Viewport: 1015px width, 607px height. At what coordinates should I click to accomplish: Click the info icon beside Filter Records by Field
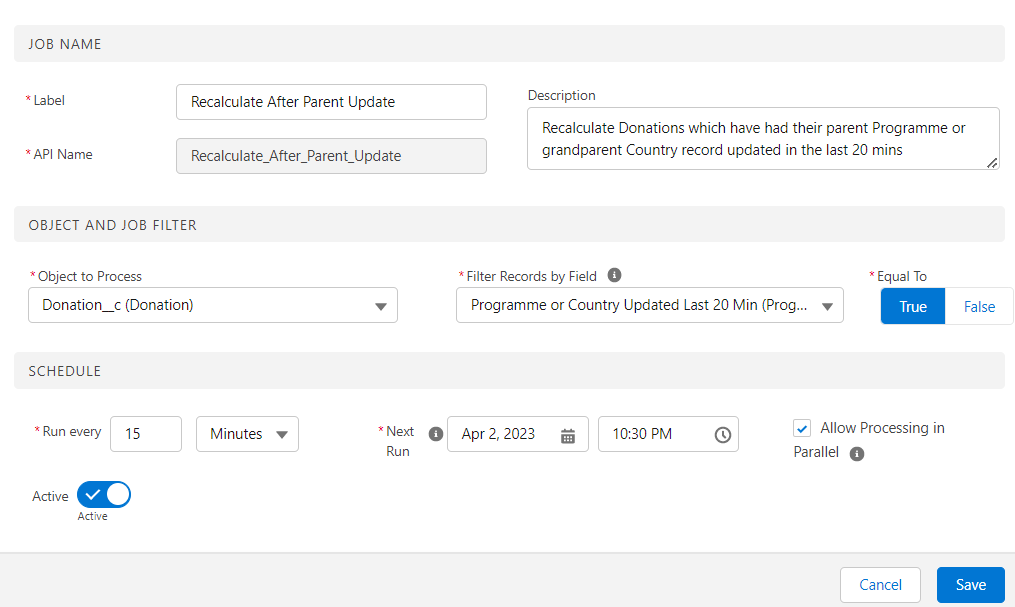coord(614,274)
